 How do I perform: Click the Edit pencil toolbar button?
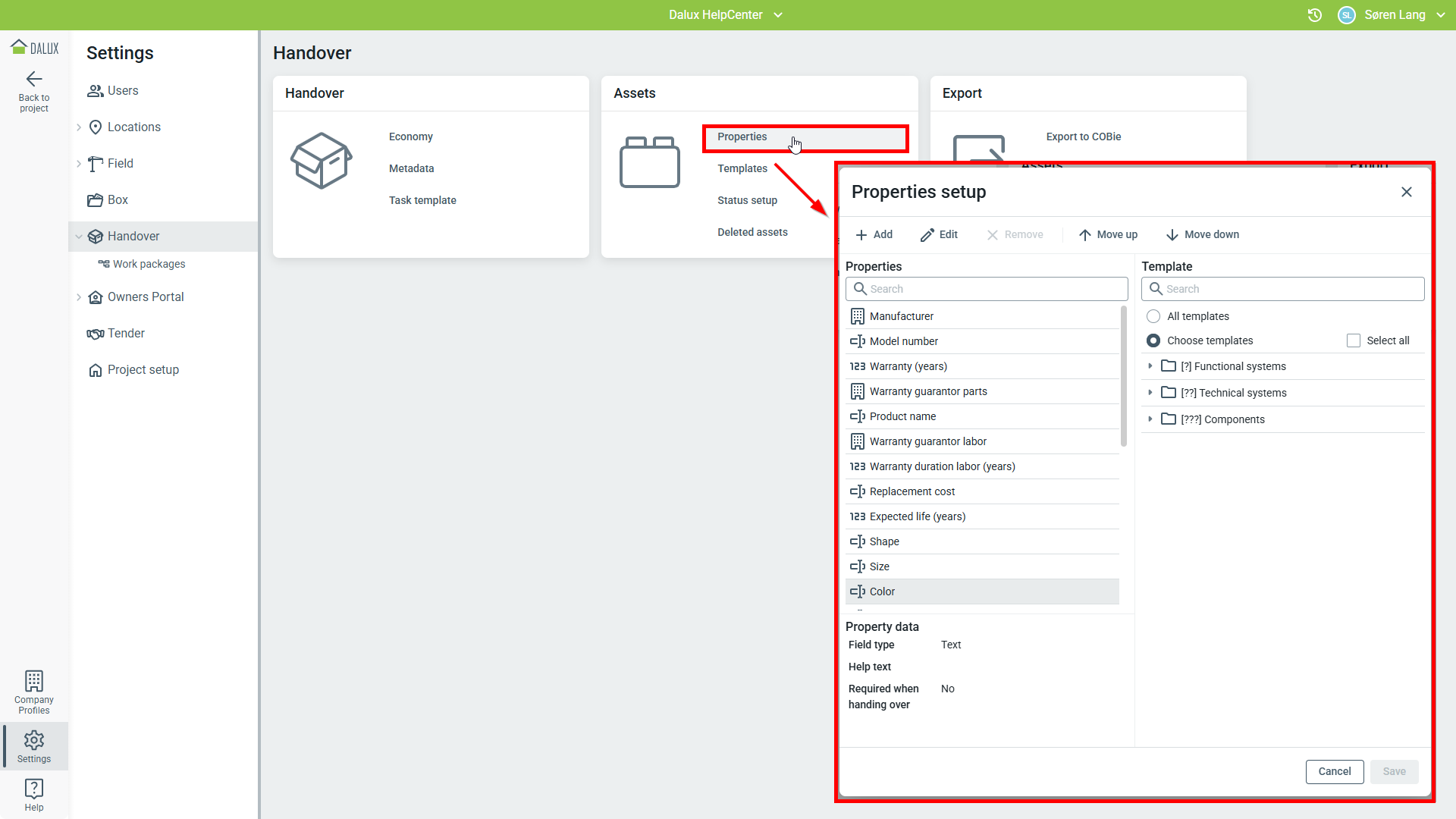[x=939, y=235]
